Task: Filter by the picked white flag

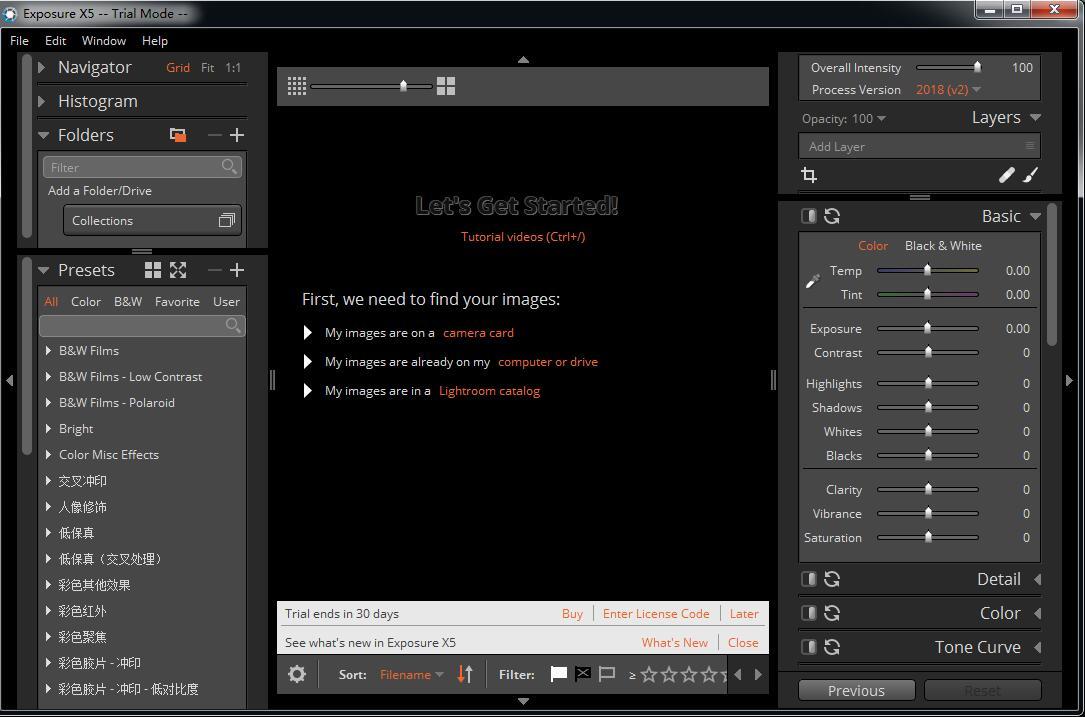Action: (559, 674)
